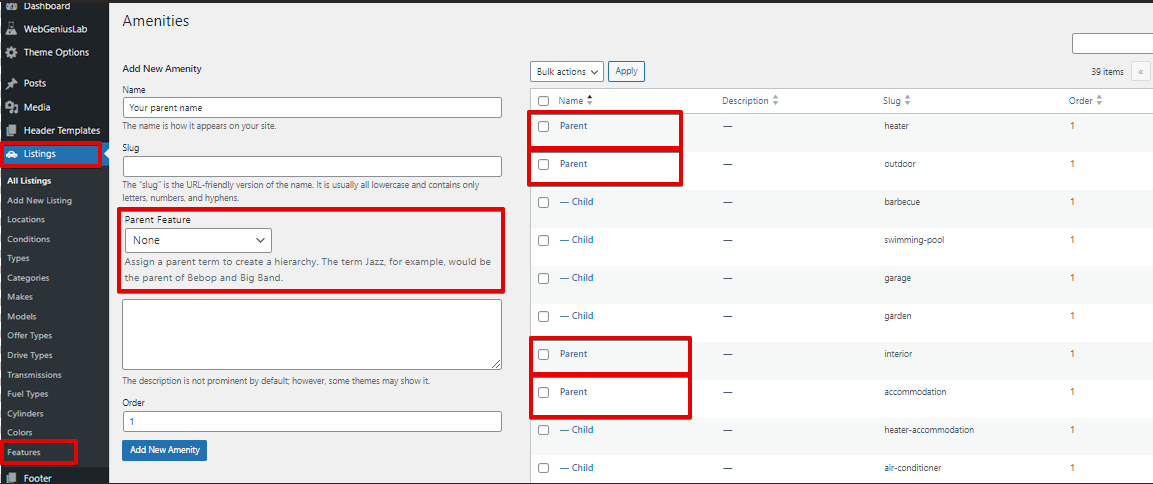1153x484 pixels.
Task: Sort table by Order column
Action: (x=1085, y=101)
